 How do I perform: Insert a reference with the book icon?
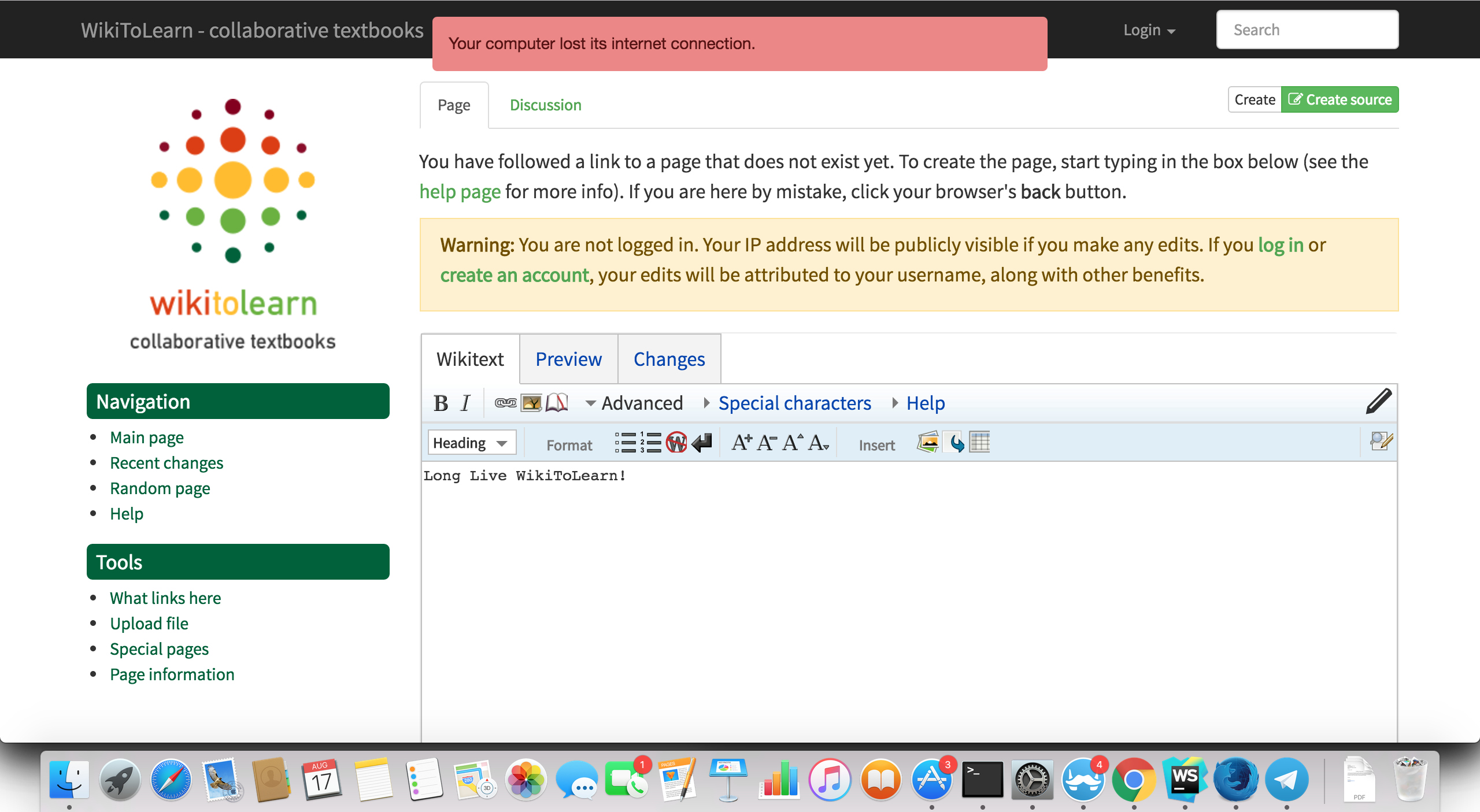[x=557, y=403]
